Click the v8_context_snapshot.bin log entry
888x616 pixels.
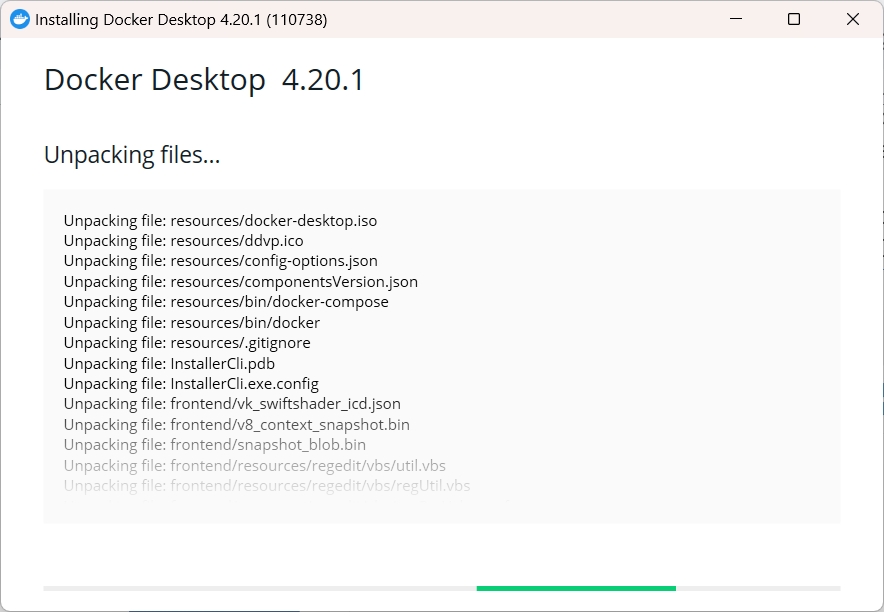236,425
